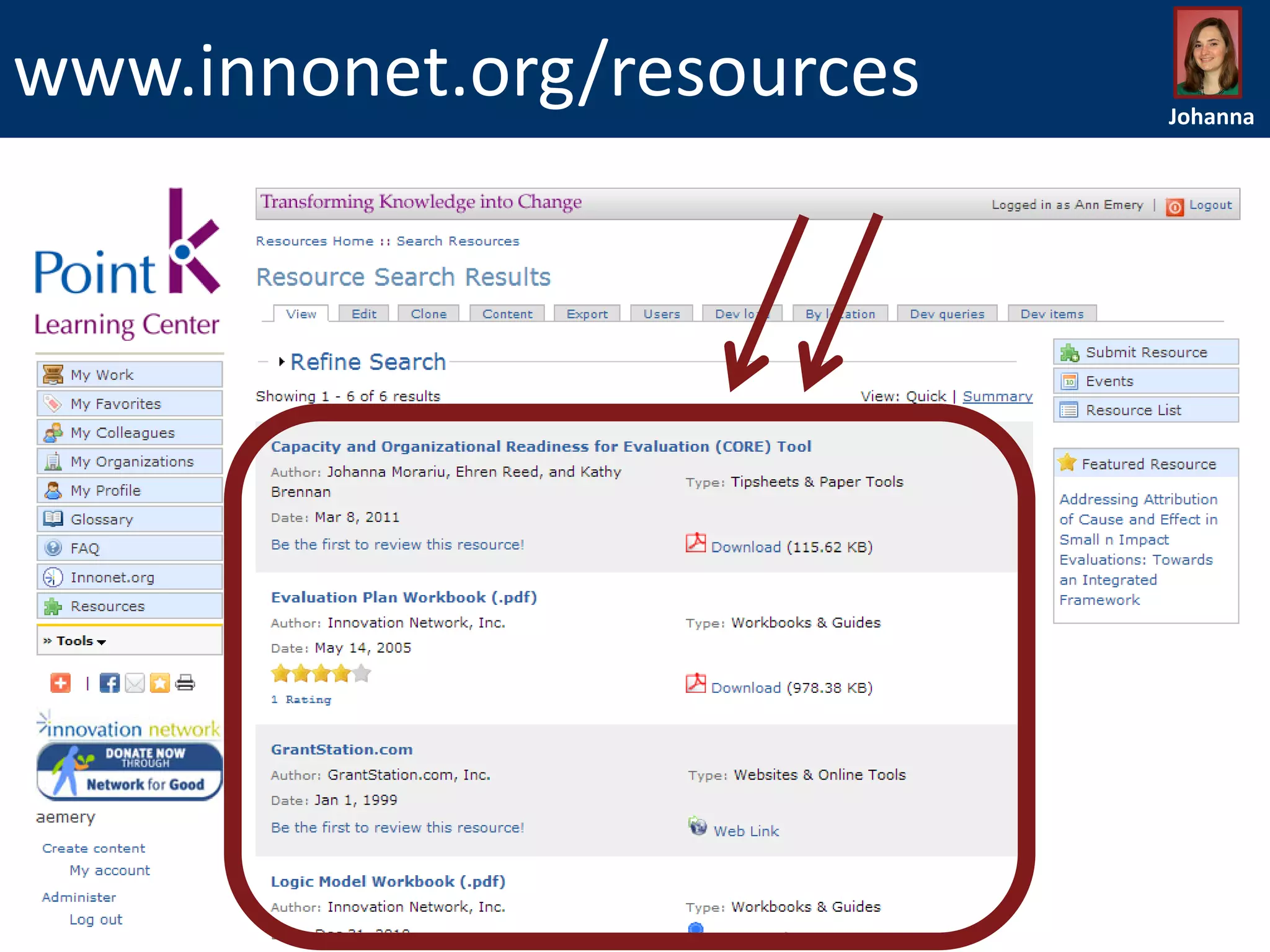1270x952 pixels.
Task: Open My Work from sidebar icon
Action: click(x=53, y=375)
